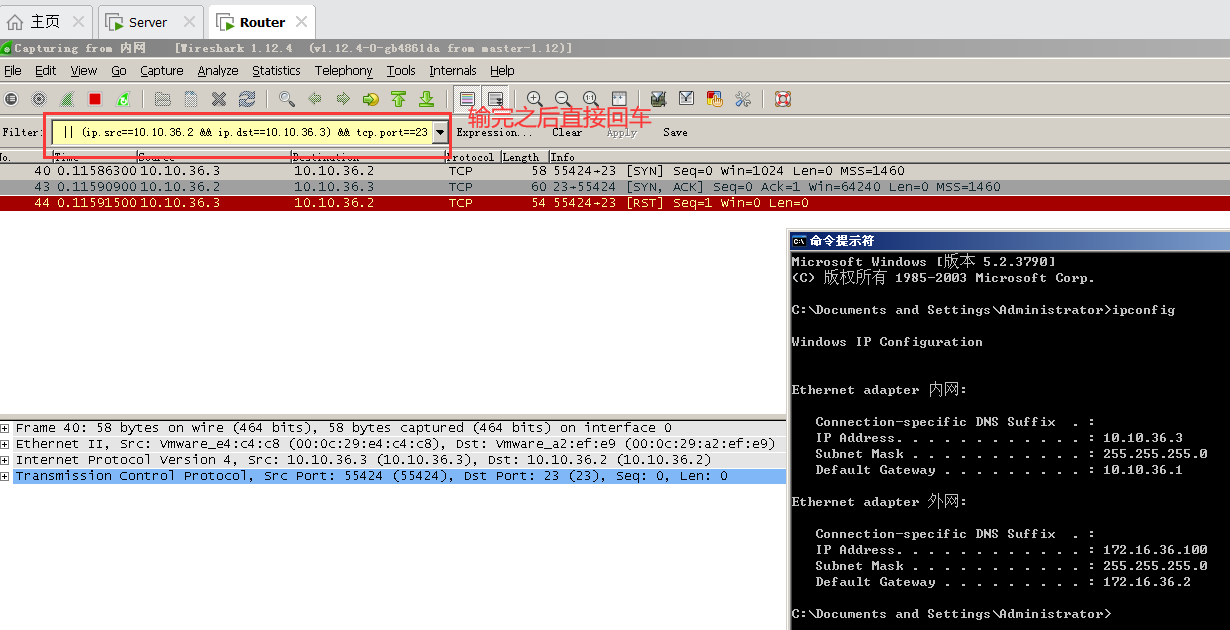Stop the running capture with red square
This screenshot has height=630, width=1230.
tap(95, 99)
